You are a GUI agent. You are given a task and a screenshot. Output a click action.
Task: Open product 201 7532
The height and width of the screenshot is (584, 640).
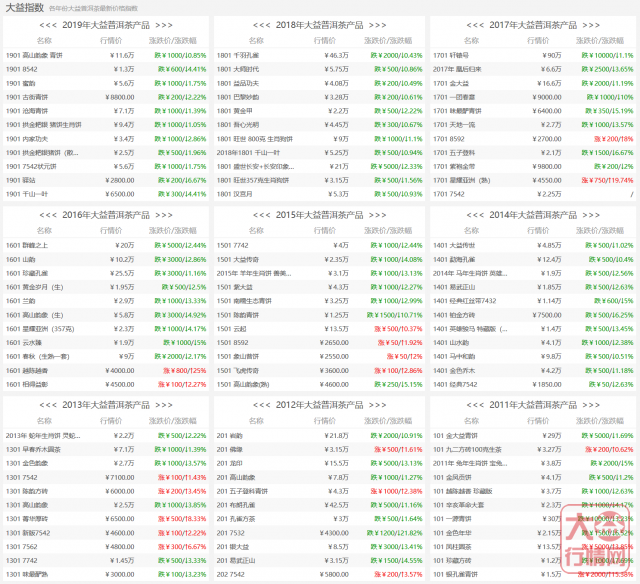pyautogui.click(x=231, y=533)
